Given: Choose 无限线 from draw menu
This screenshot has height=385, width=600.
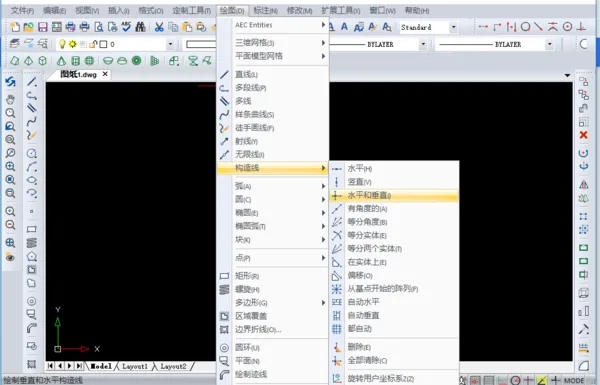Looking at the screenshot, I should (x=272, y=154).
